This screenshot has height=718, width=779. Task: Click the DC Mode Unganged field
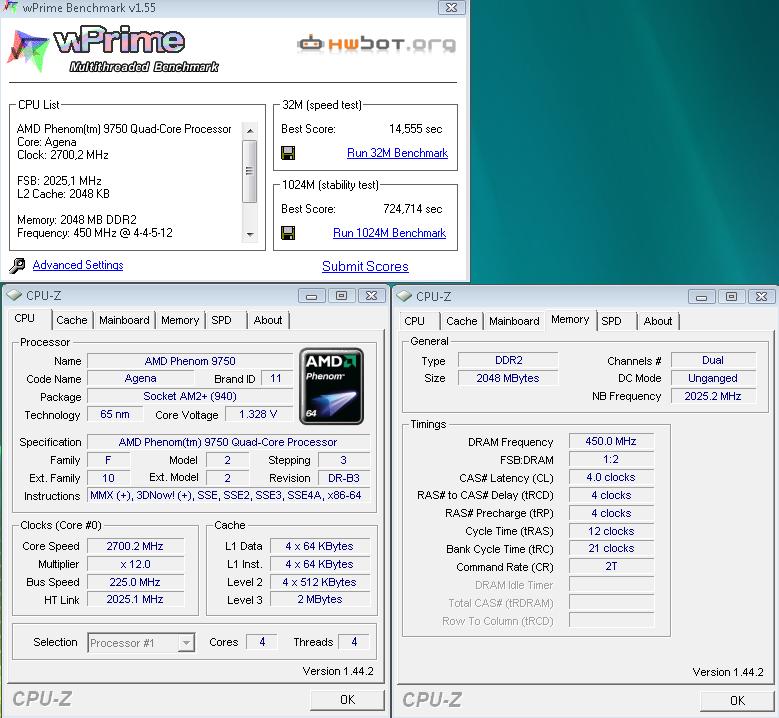point(713,378)
